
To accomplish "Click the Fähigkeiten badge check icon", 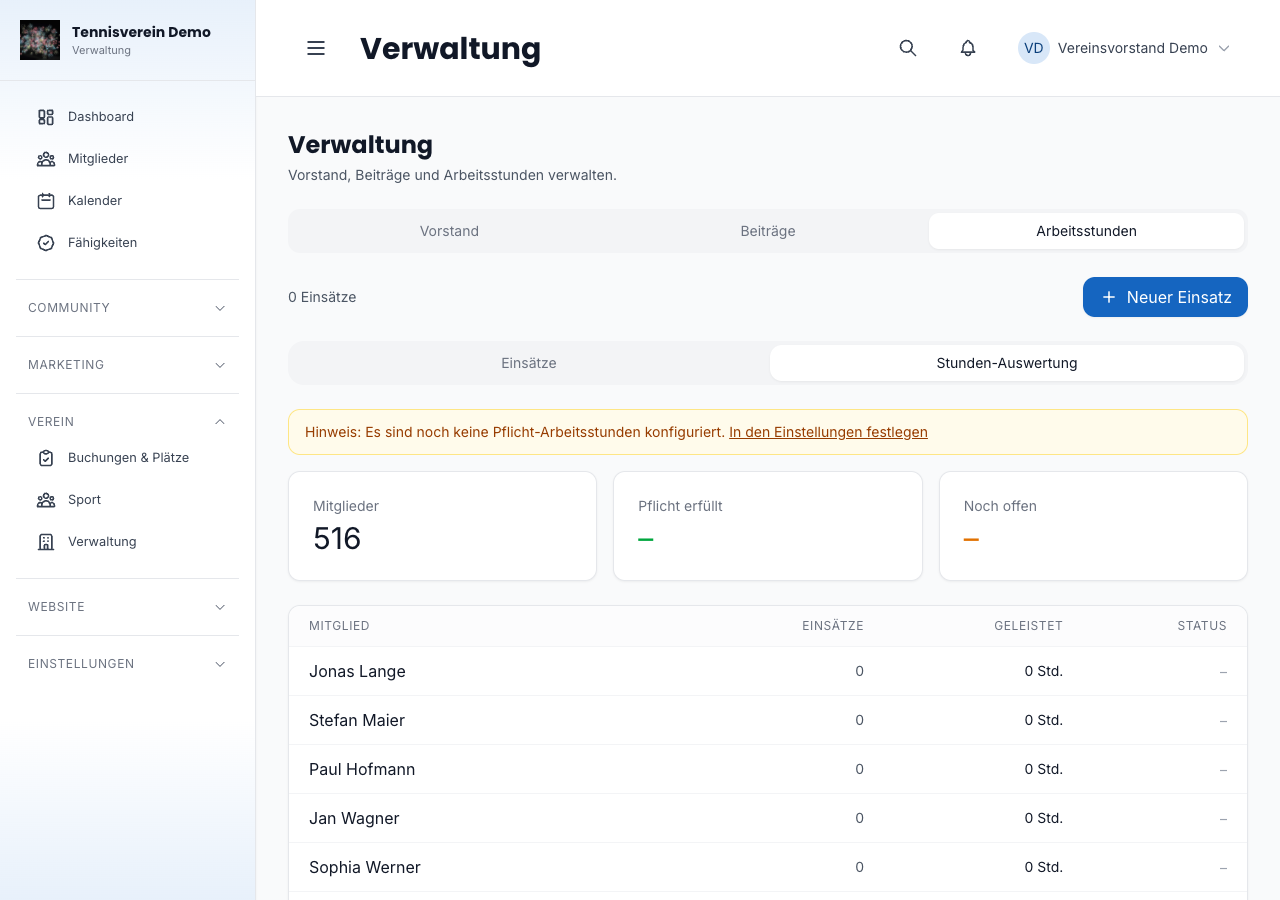I will click(x=46, y=243).
